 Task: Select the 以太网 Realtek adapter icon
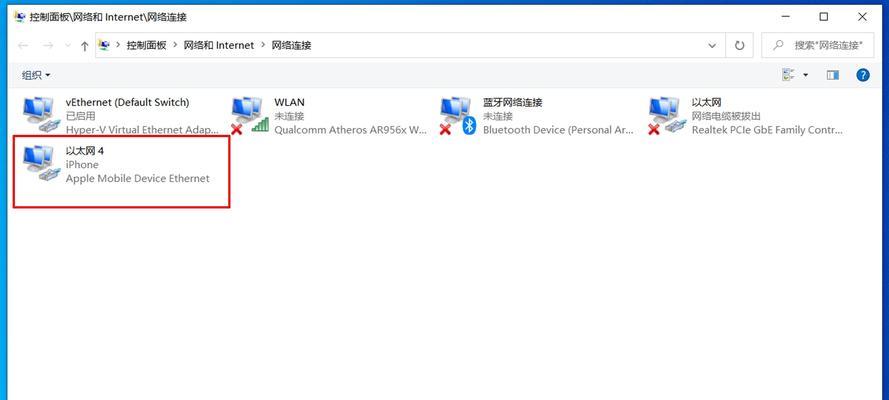pyautogui.click(x=667, y=115)
